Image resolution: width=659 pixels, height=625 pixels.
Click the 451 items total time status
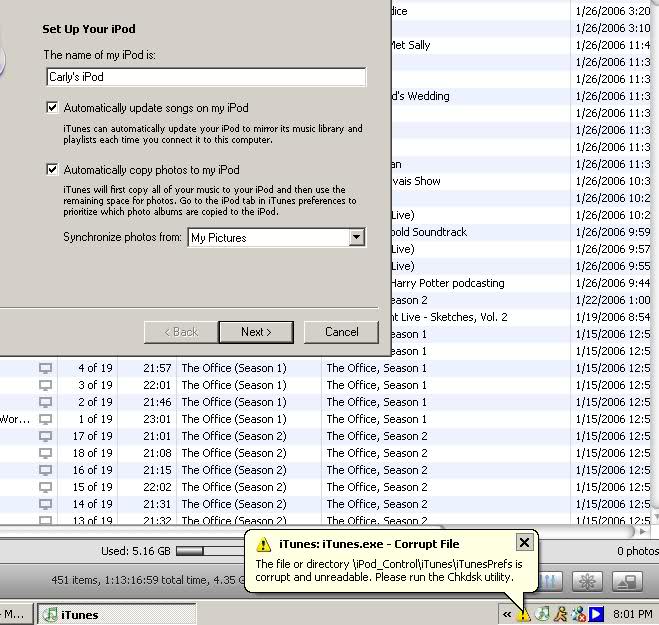click(x=148, y=580)
